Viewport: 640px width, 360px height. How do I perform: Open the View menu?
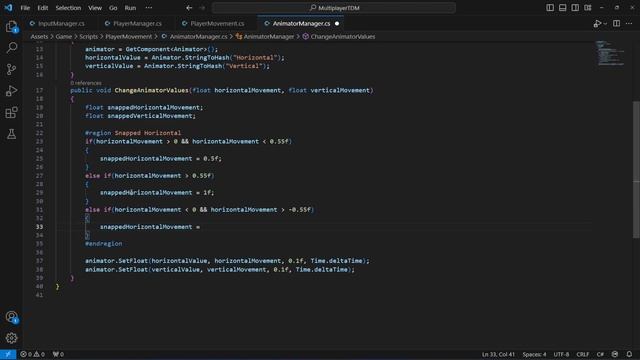pyautogui.click(x=95, y=8)
